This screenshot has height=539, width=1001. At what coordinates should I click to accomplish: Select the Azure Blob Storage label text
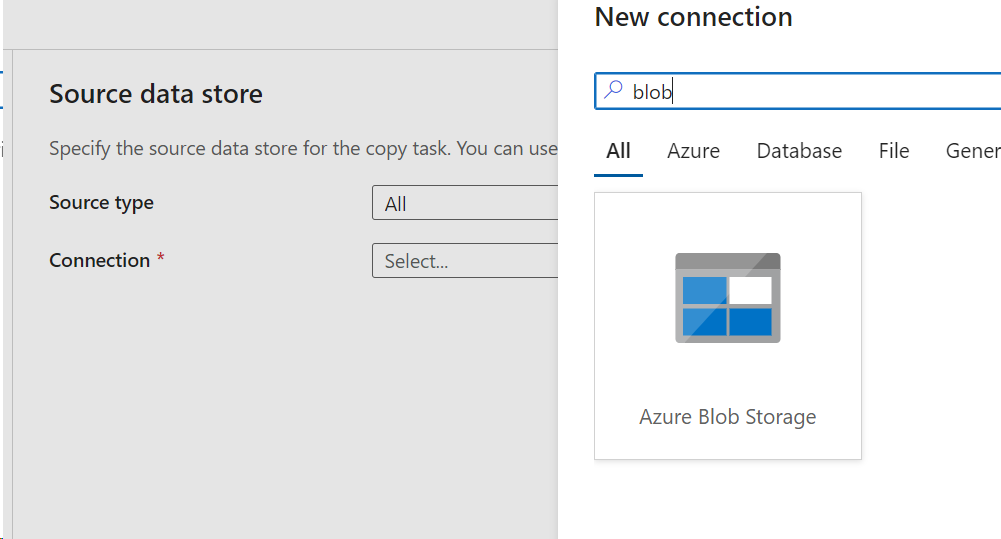[727, 417]
